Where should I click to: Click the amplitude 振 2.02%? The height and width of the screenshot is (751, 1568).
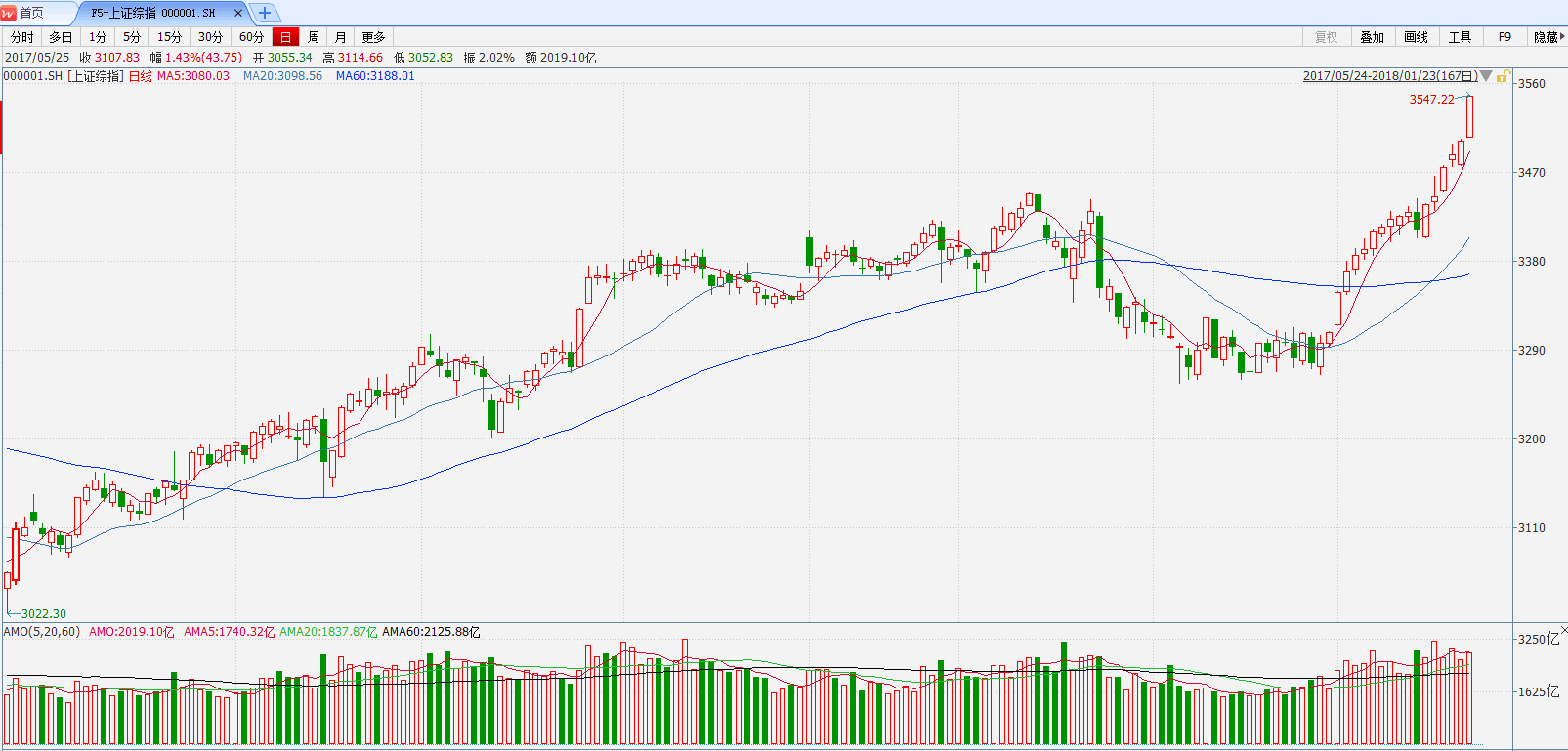[488, 58]
